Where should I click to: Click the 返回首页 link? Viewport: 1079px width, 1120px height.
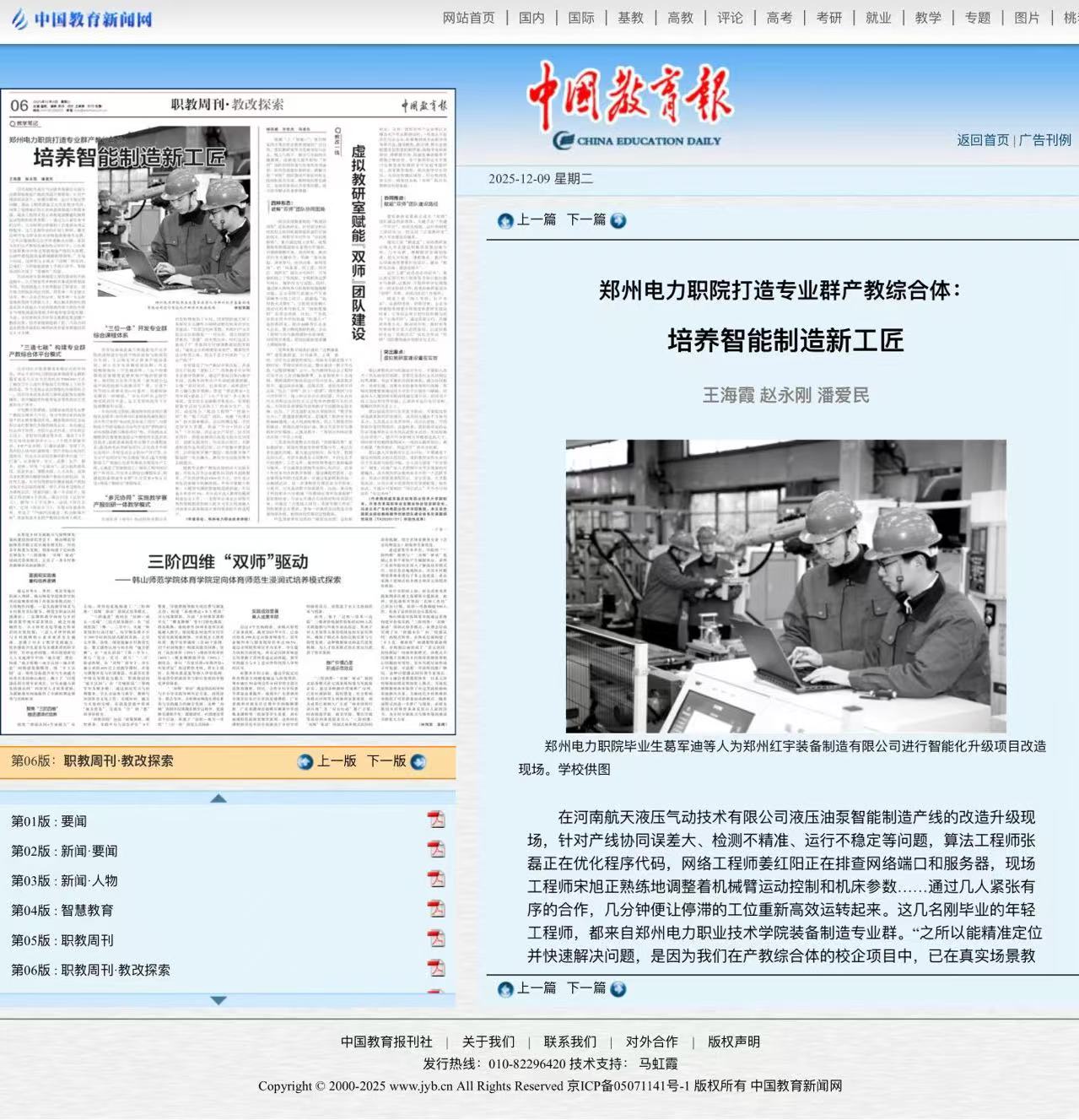pyautogui.click(x=982, y=140)
